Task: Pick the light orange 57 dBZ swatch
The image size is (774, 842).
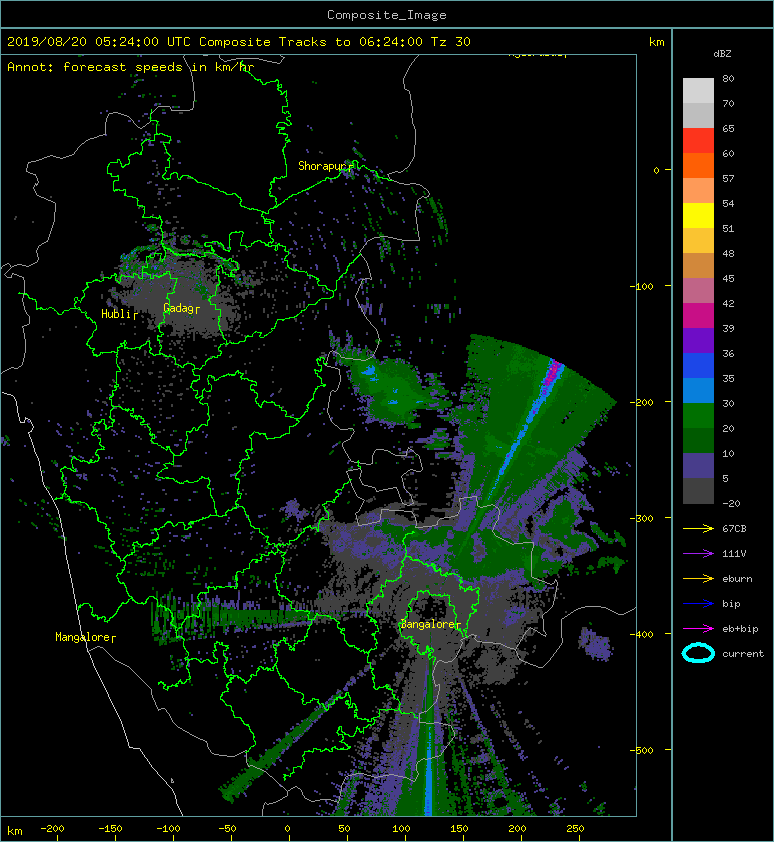Action: click(x=698, y=190)
